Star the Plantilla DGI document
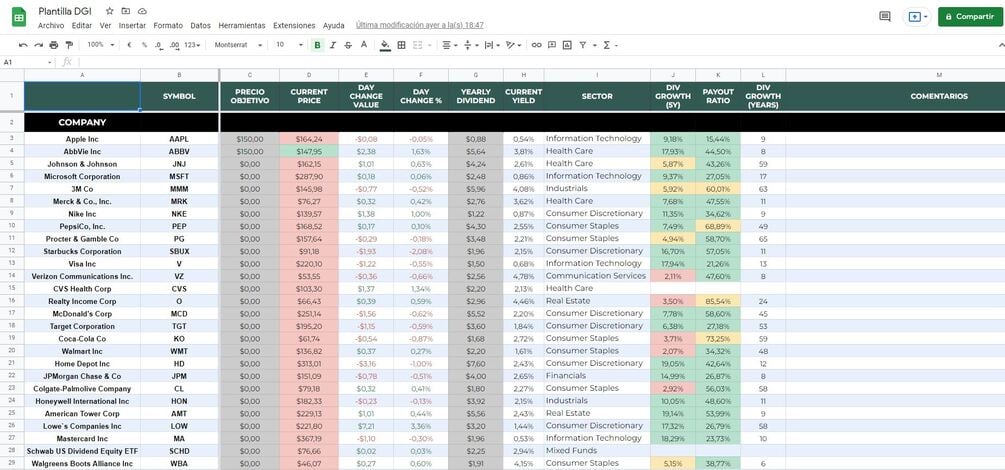 coord(110,12)
